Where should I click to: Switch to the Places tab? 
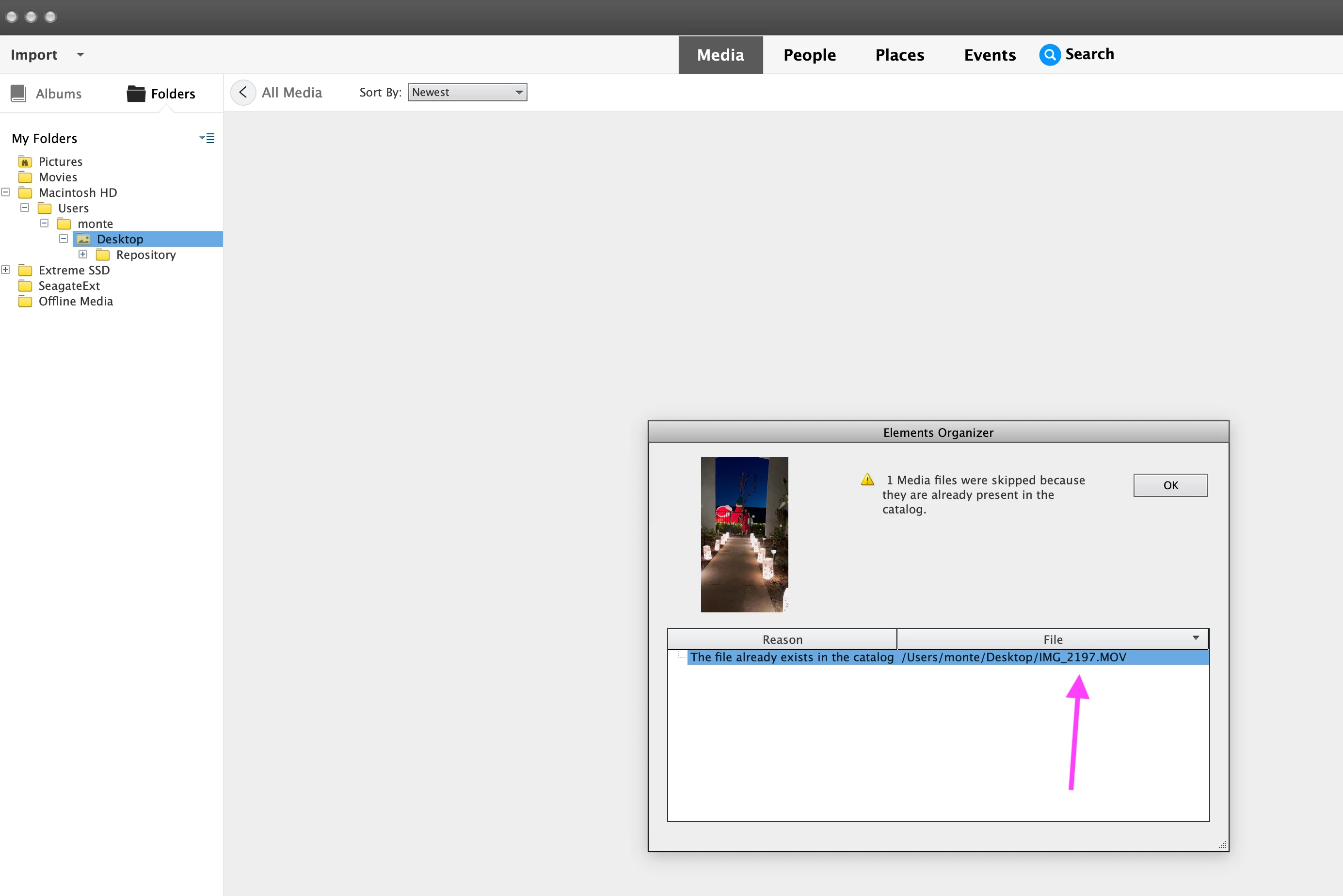(x=899, y=55)
